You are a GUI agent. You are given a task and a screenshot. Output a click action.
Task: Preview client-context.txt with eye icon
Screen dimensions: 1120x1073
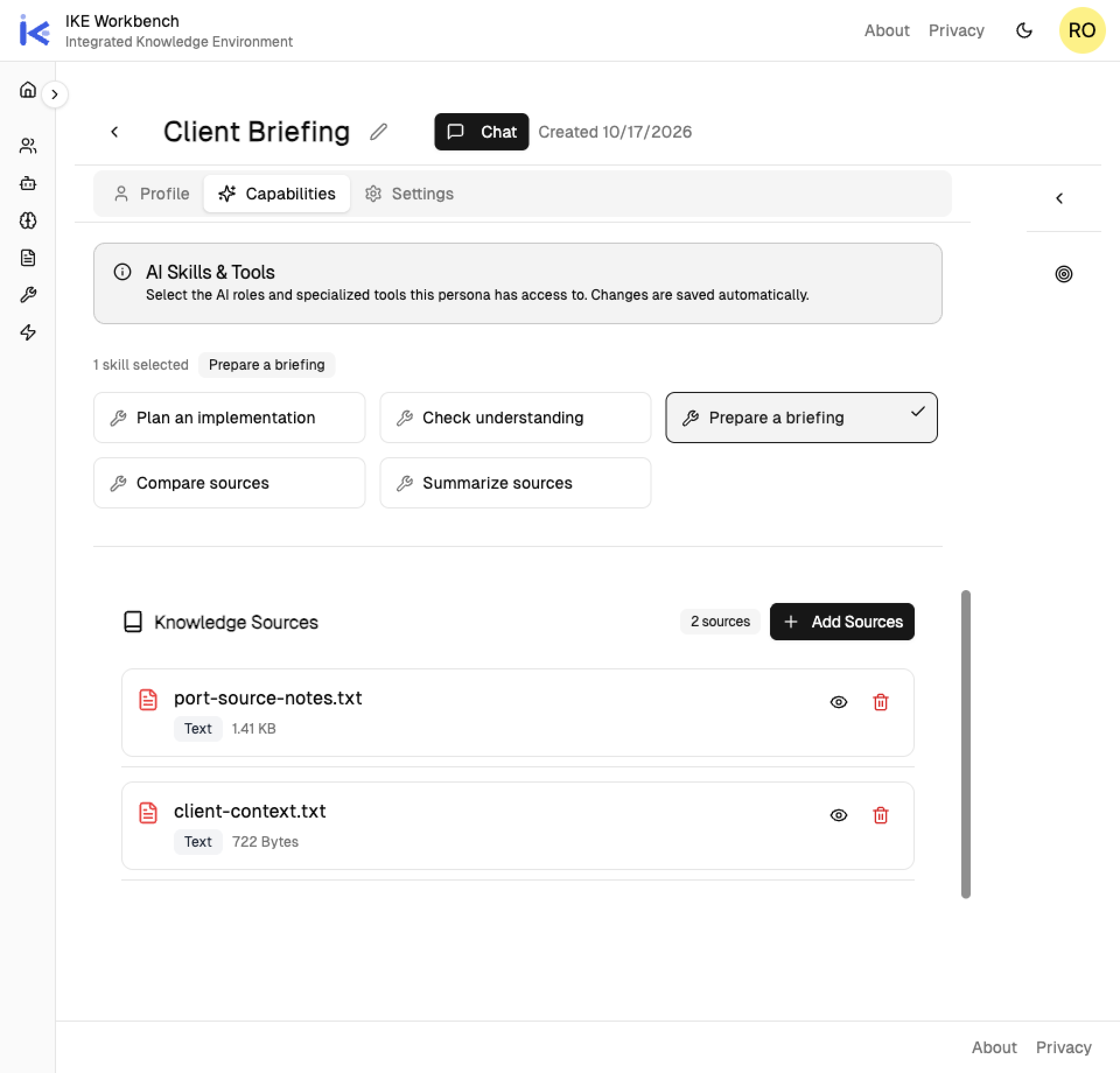tap(839, 815)
